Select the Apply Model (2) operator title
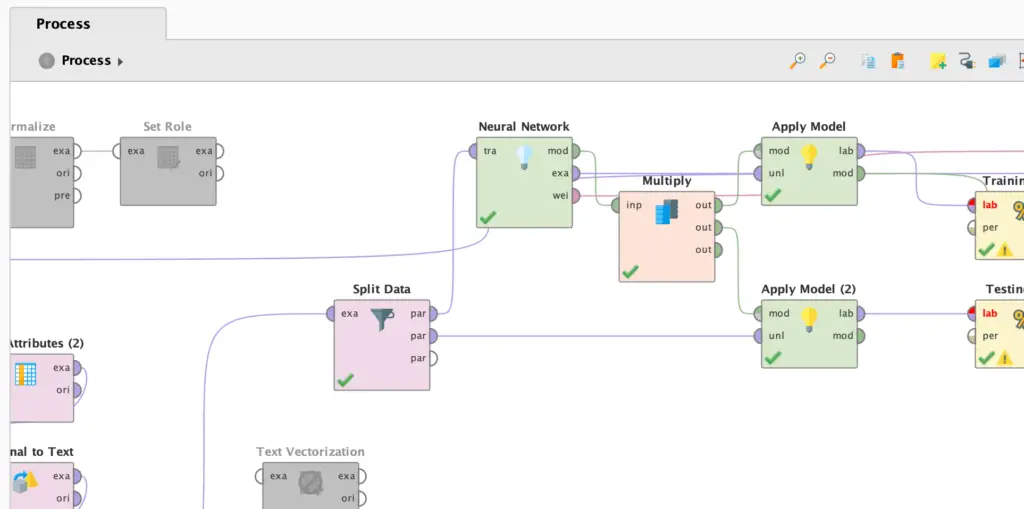 click(808, 289)
